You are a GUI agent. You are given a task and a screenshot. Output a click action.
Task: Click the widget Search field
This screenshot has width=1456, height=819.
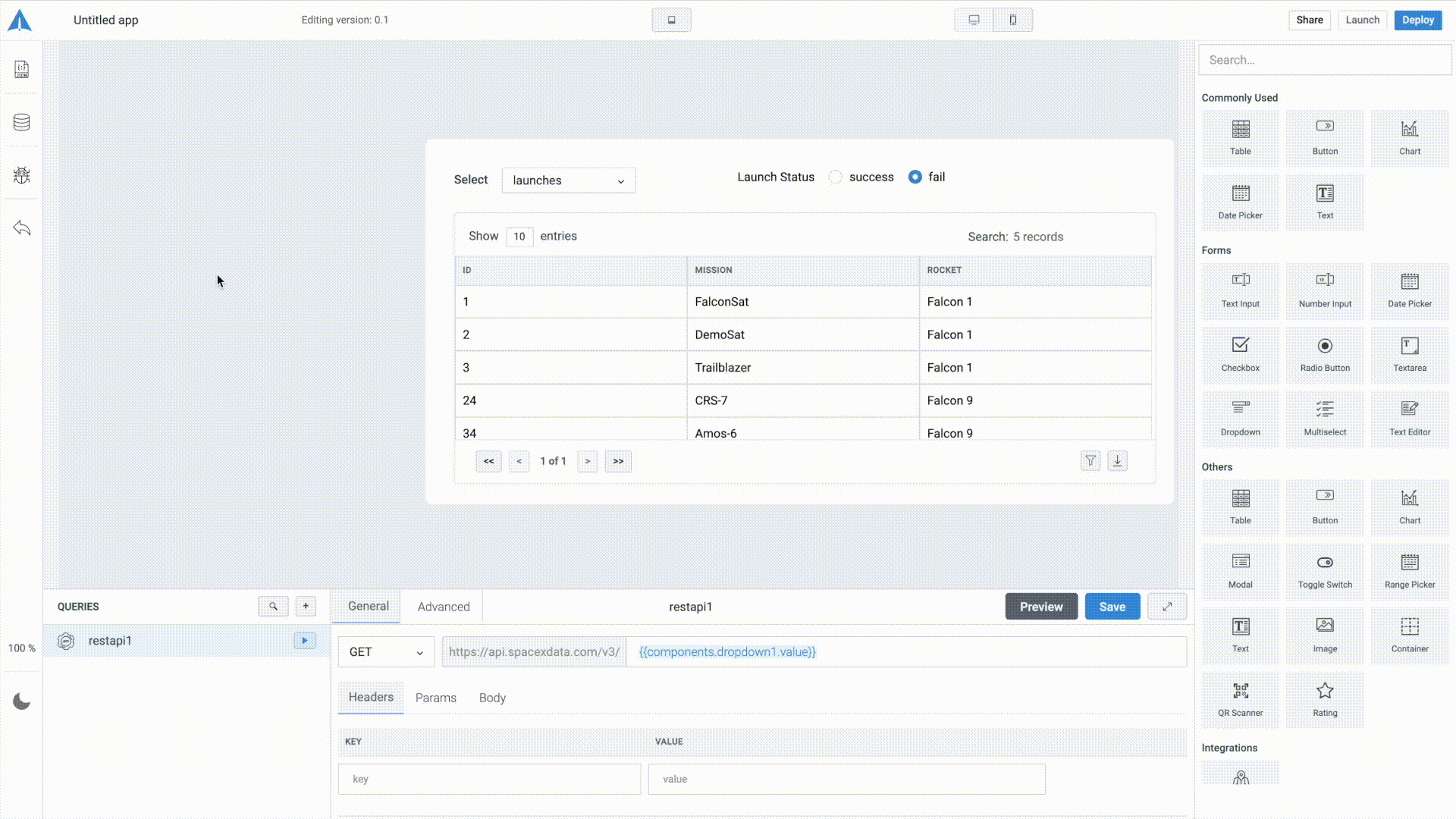coord(1325,60)
